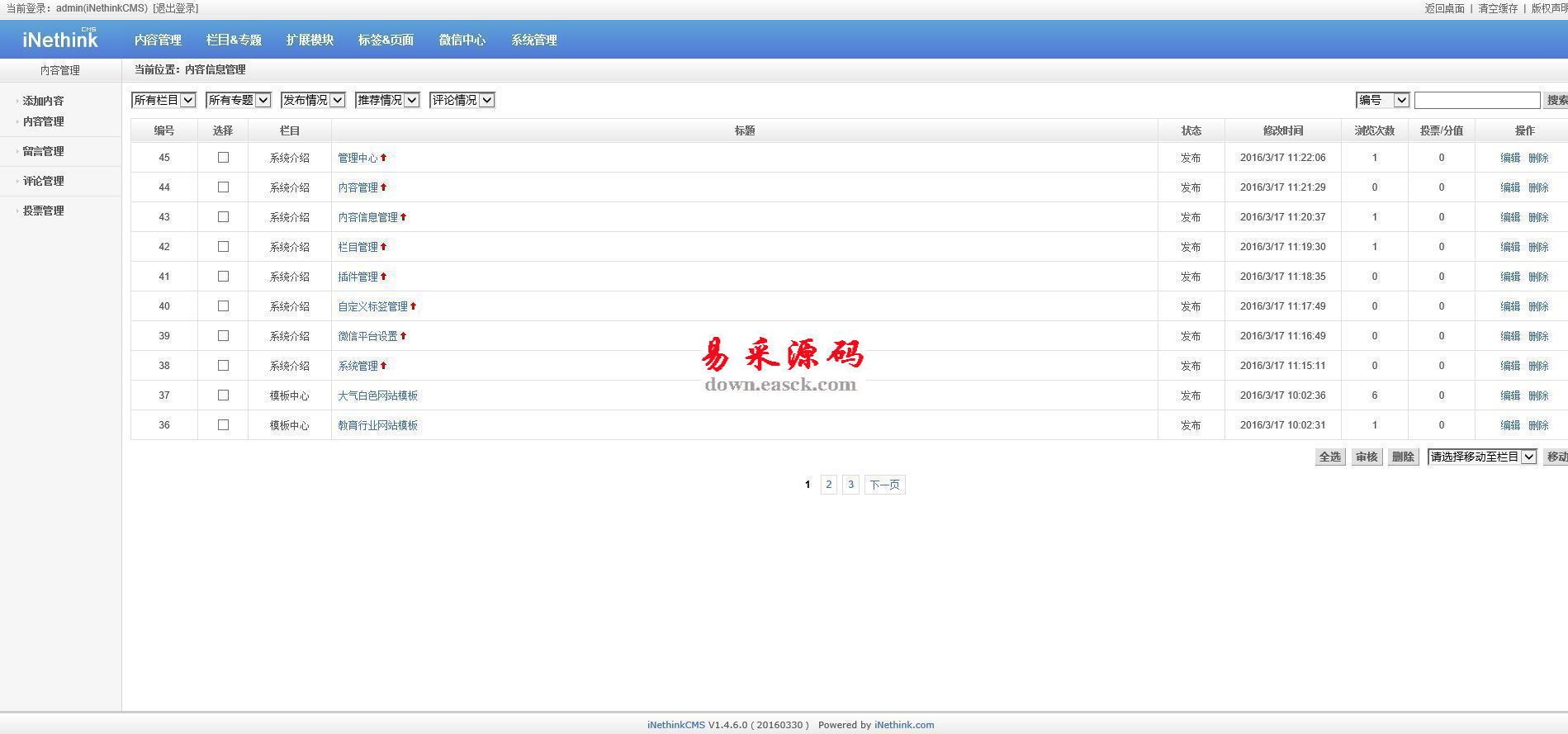Check the box for row 36
The image size is (1568, 734).
coord(223,425)
